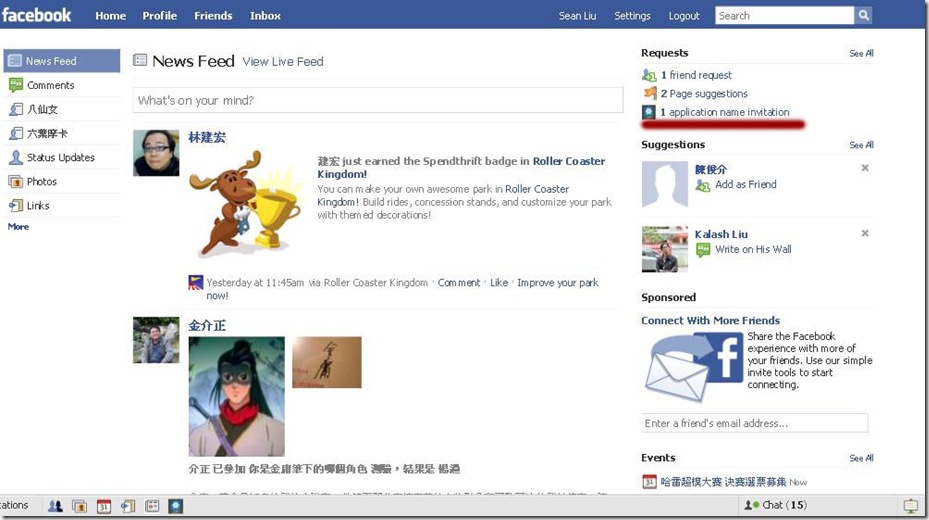Click the "What's on your mind?" box
The width and height of the screenshot is (929, 520).
[x=377, y=100]
